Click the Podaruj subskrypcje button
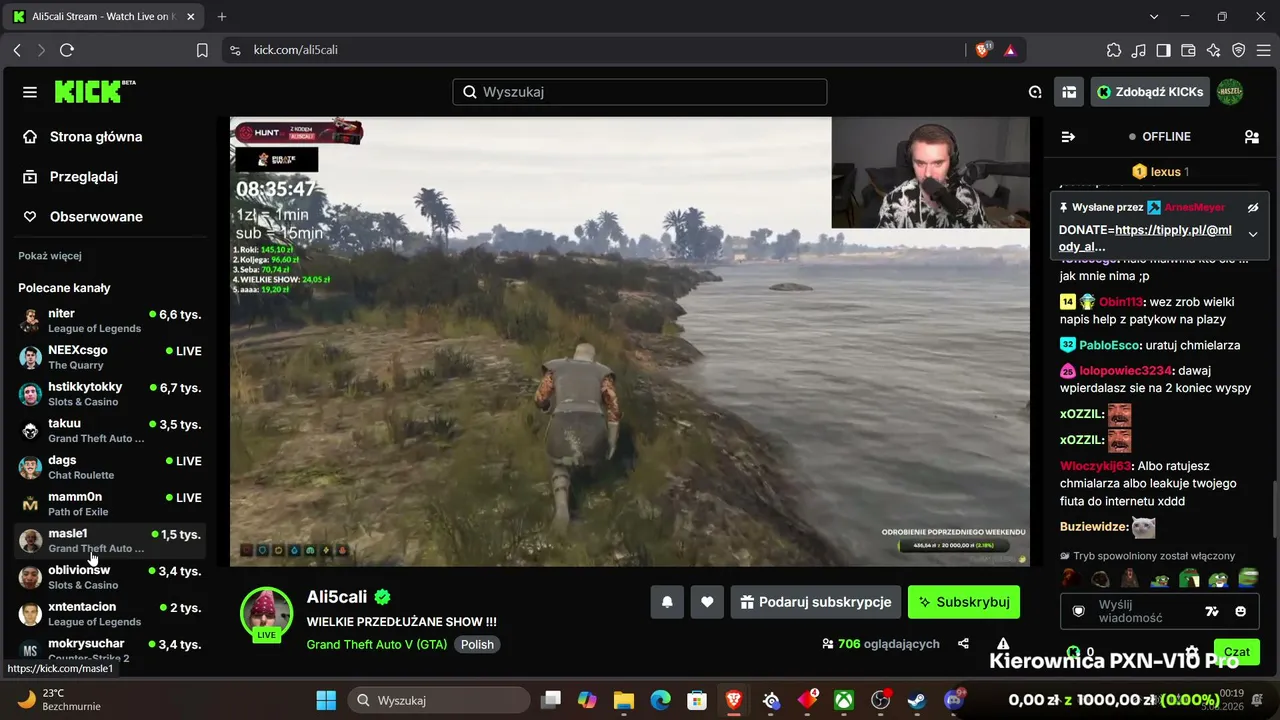 click(816, 602)
